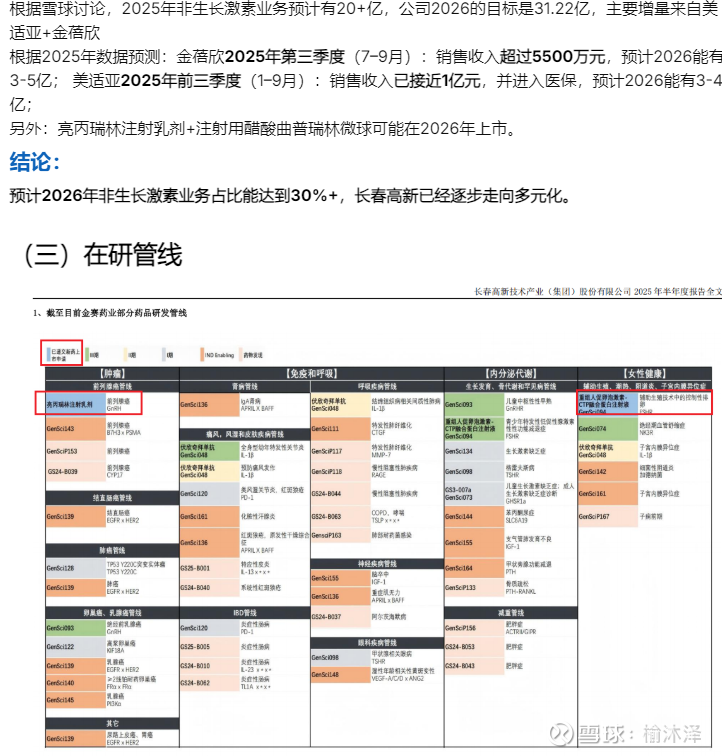Click the 卵巢癌、乳腺癌管线 sub-header
This screenshot has width=722, height=756.
(x=112, y=613)
